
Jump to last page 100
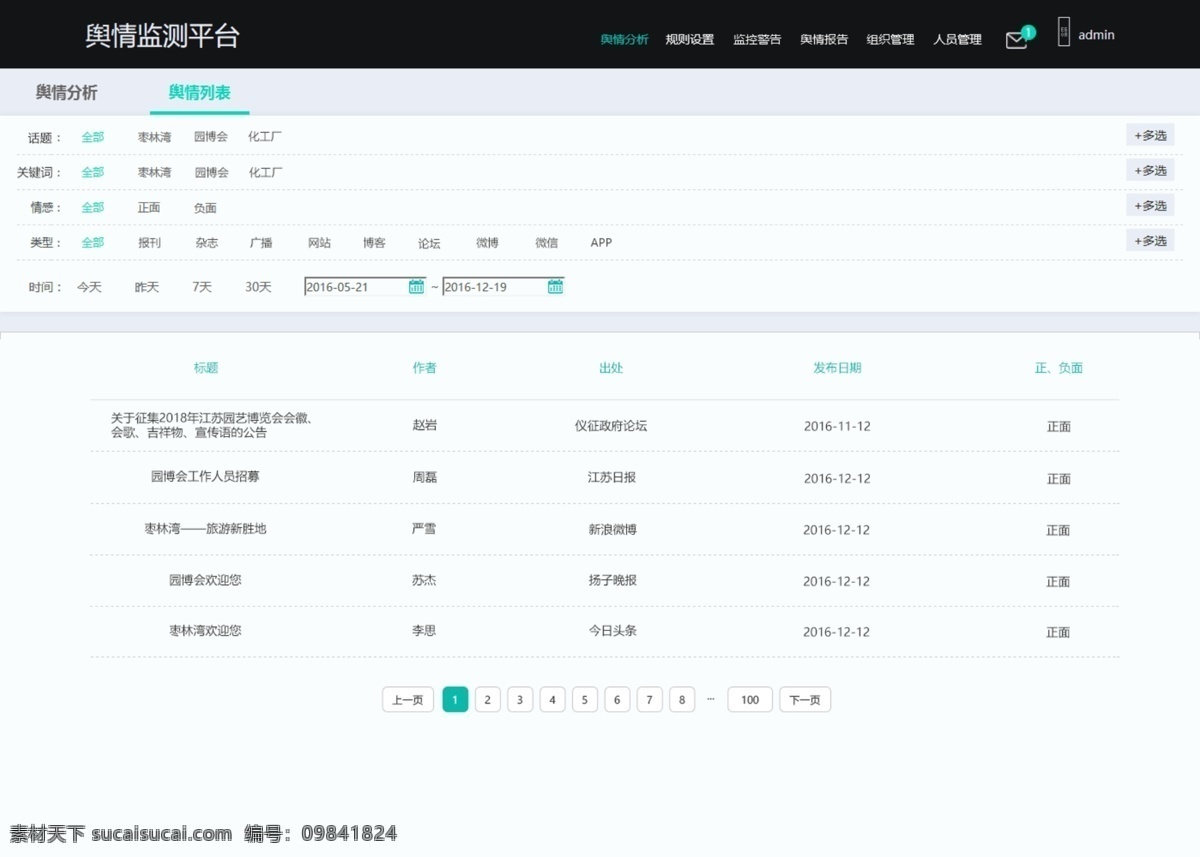pyautogui.click(x=750, y=700)
